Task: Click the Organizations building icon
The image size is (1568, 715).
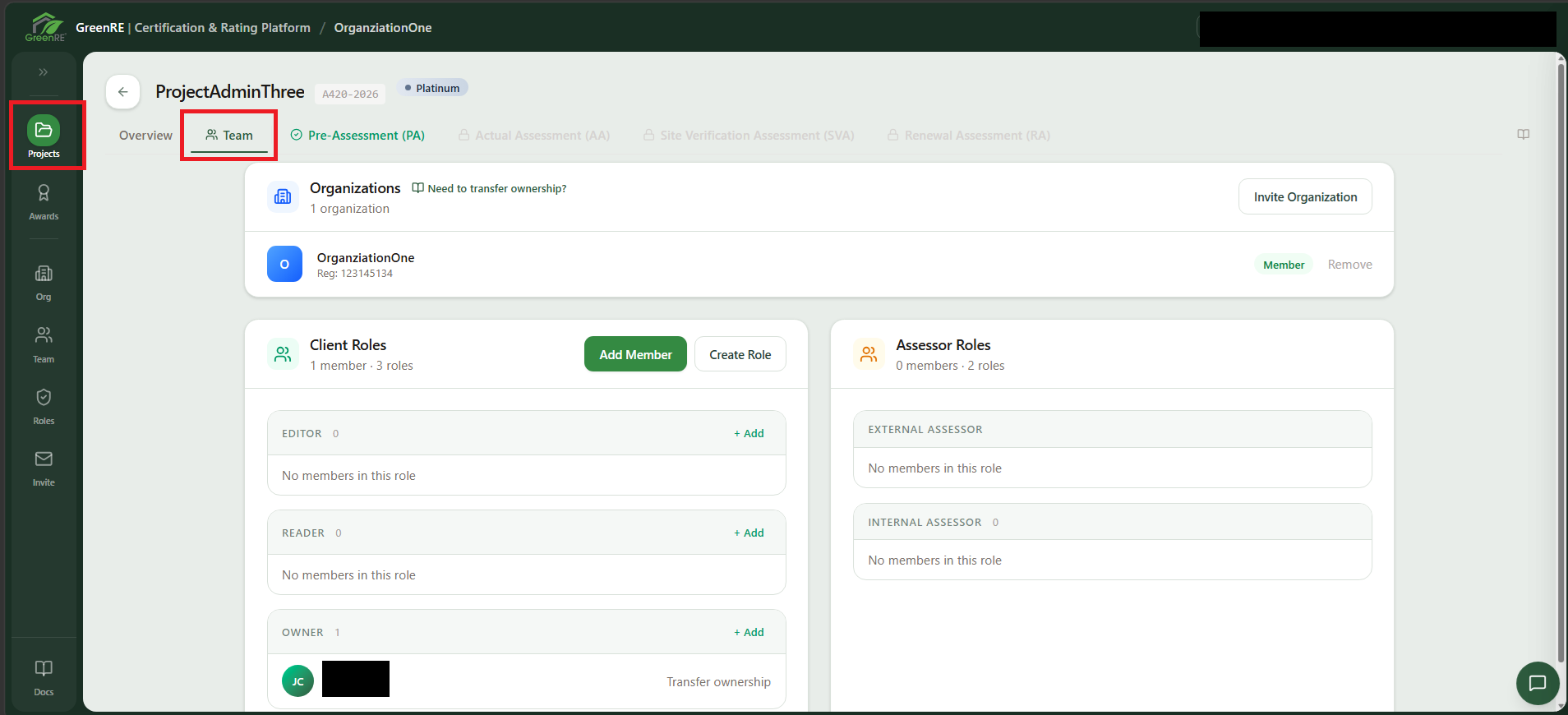Action: tap(283, 196)
